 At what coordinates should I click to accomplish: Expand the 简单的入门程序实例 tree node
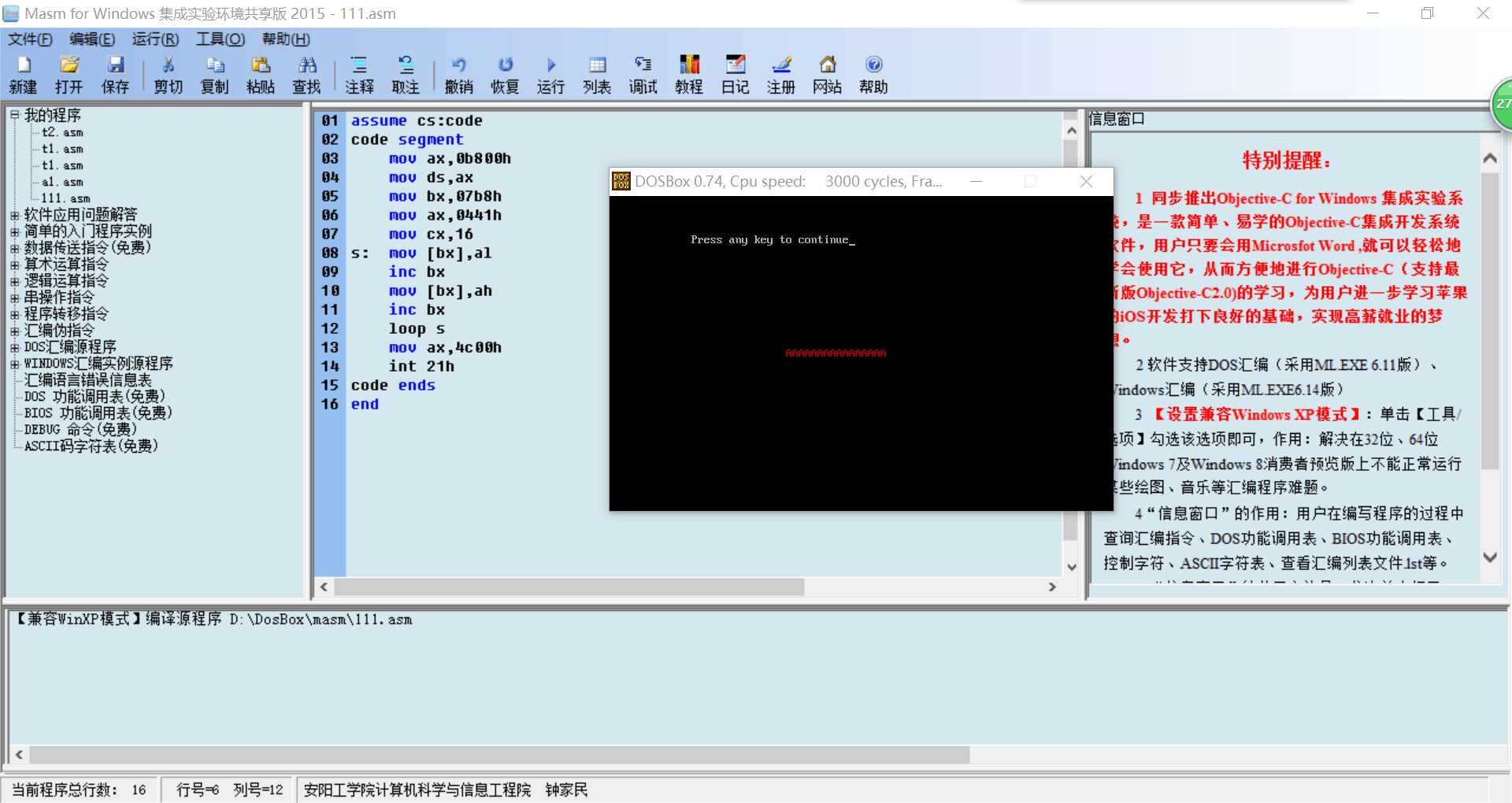(x=14, y=231)
